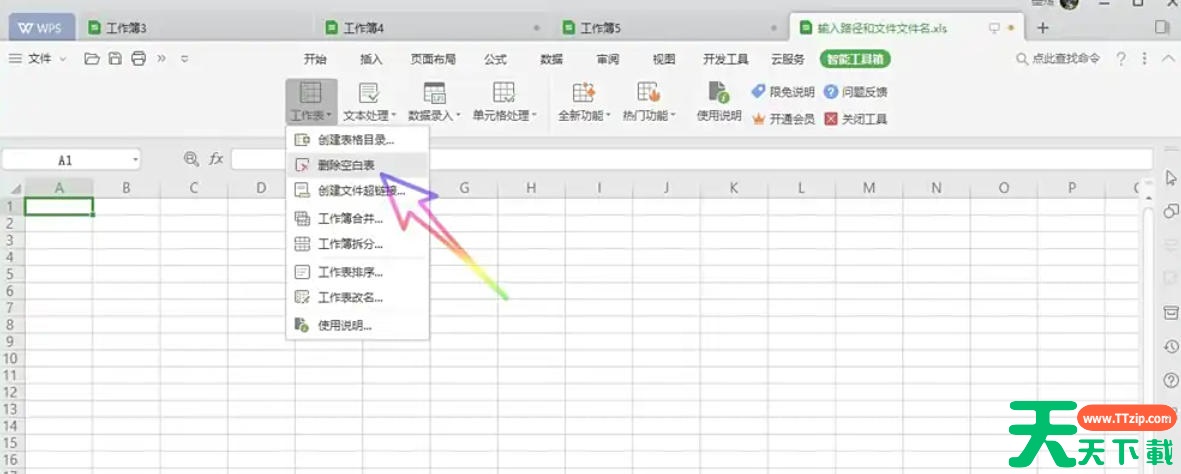1181x474 pixels.
Task: Select 工作簿合并 menu item
Action: (357, 219)
